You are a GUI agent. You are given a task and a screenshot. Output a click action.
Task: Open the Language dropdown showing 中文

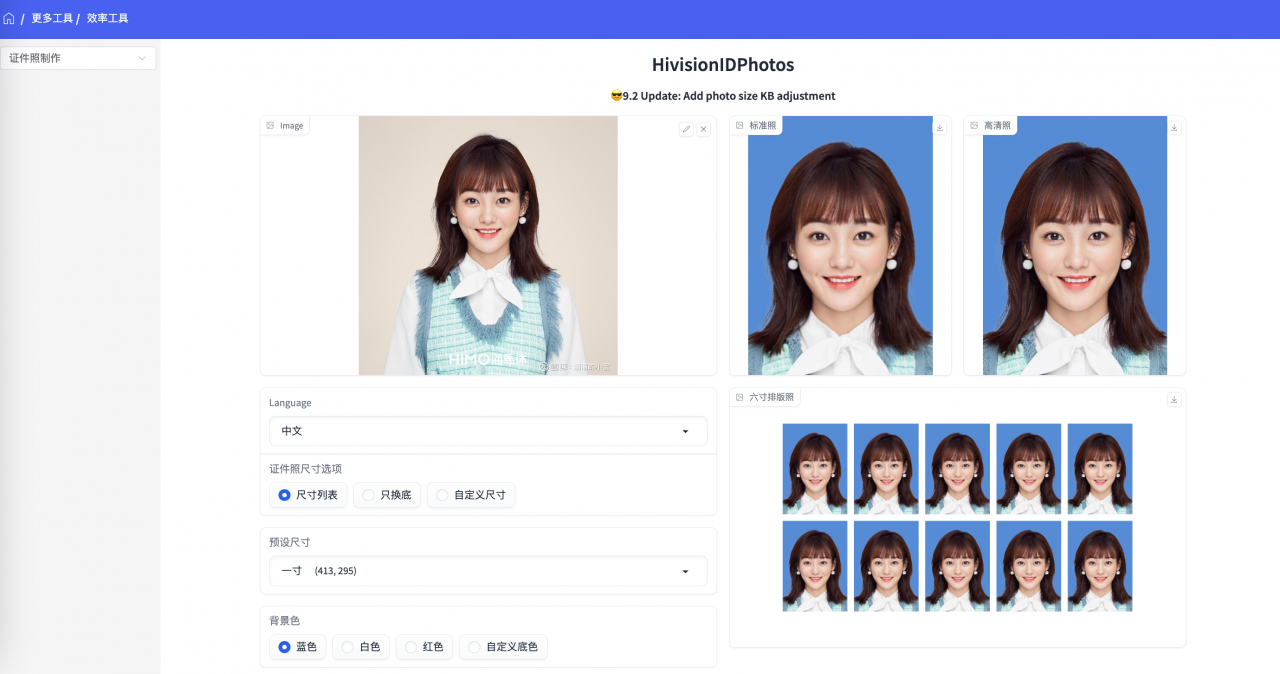click(488, 431)
